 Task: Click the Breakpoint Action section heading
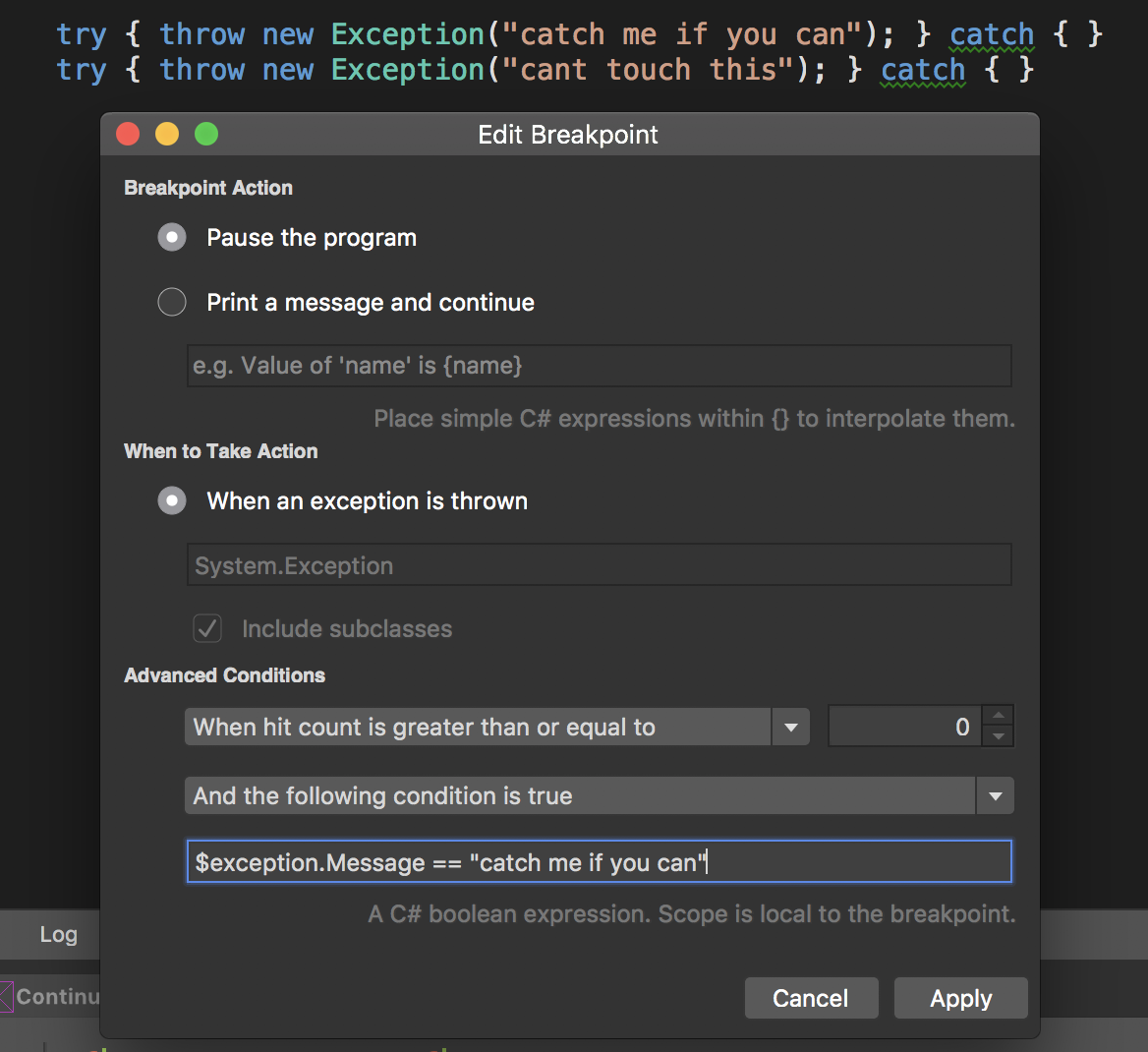click(x=208, y=188)
